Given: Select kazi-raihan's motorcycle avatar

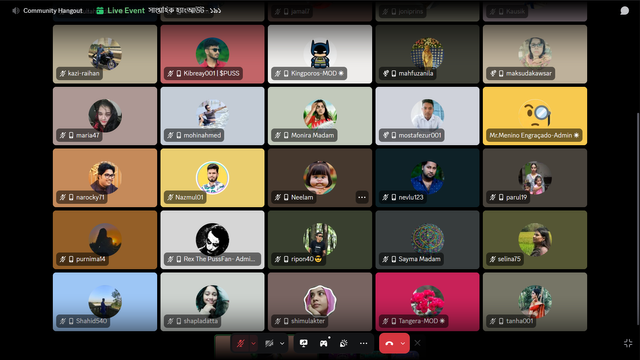Looking at the screenshot, I should pyautogui.click(x=105, y=54).
